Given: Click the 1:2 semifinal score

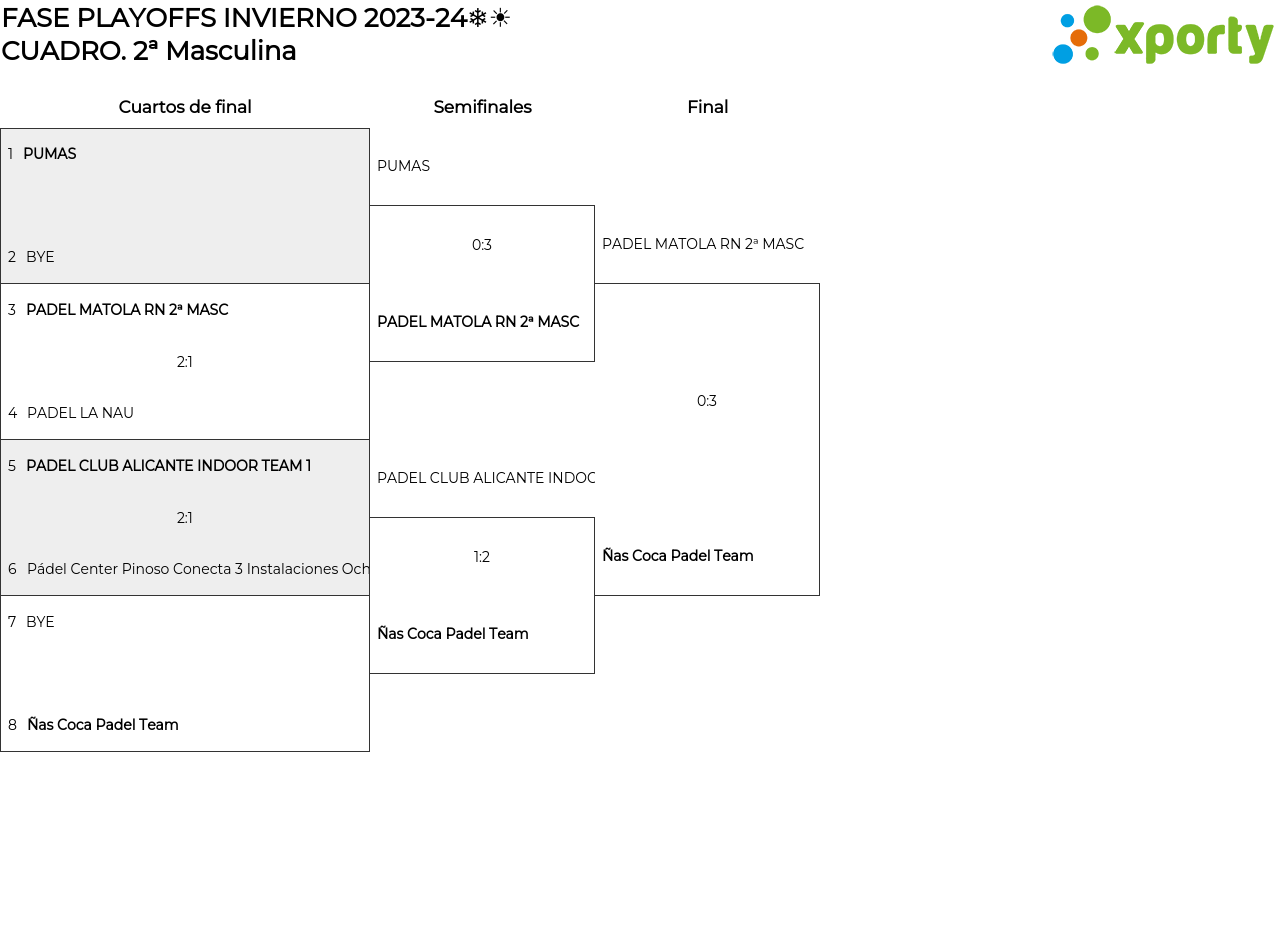Looking at the screenshot, I should coord(482,557).
